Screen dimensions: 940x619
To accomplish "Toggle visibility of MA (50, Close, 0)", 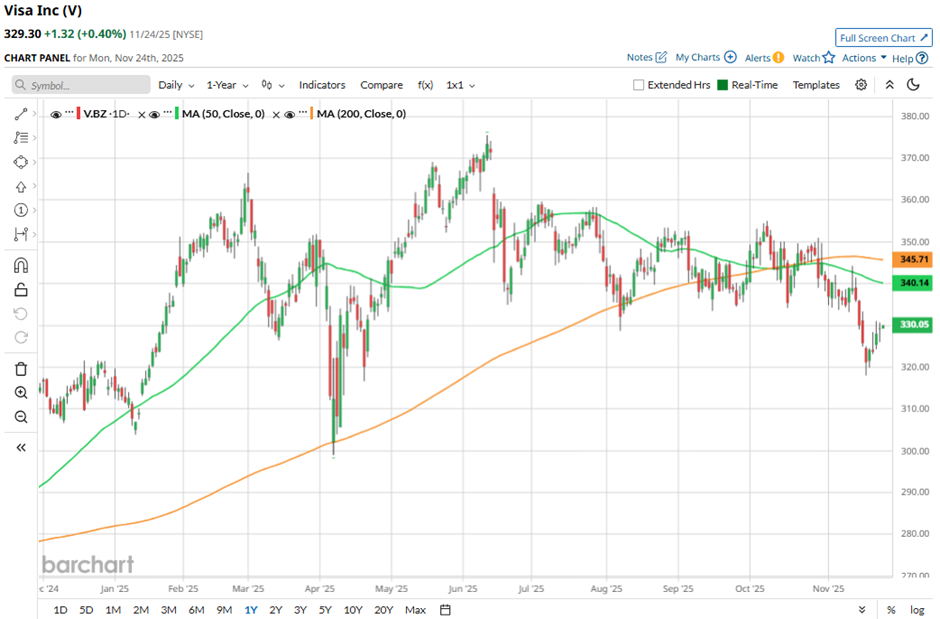I will tap(154, 114).
